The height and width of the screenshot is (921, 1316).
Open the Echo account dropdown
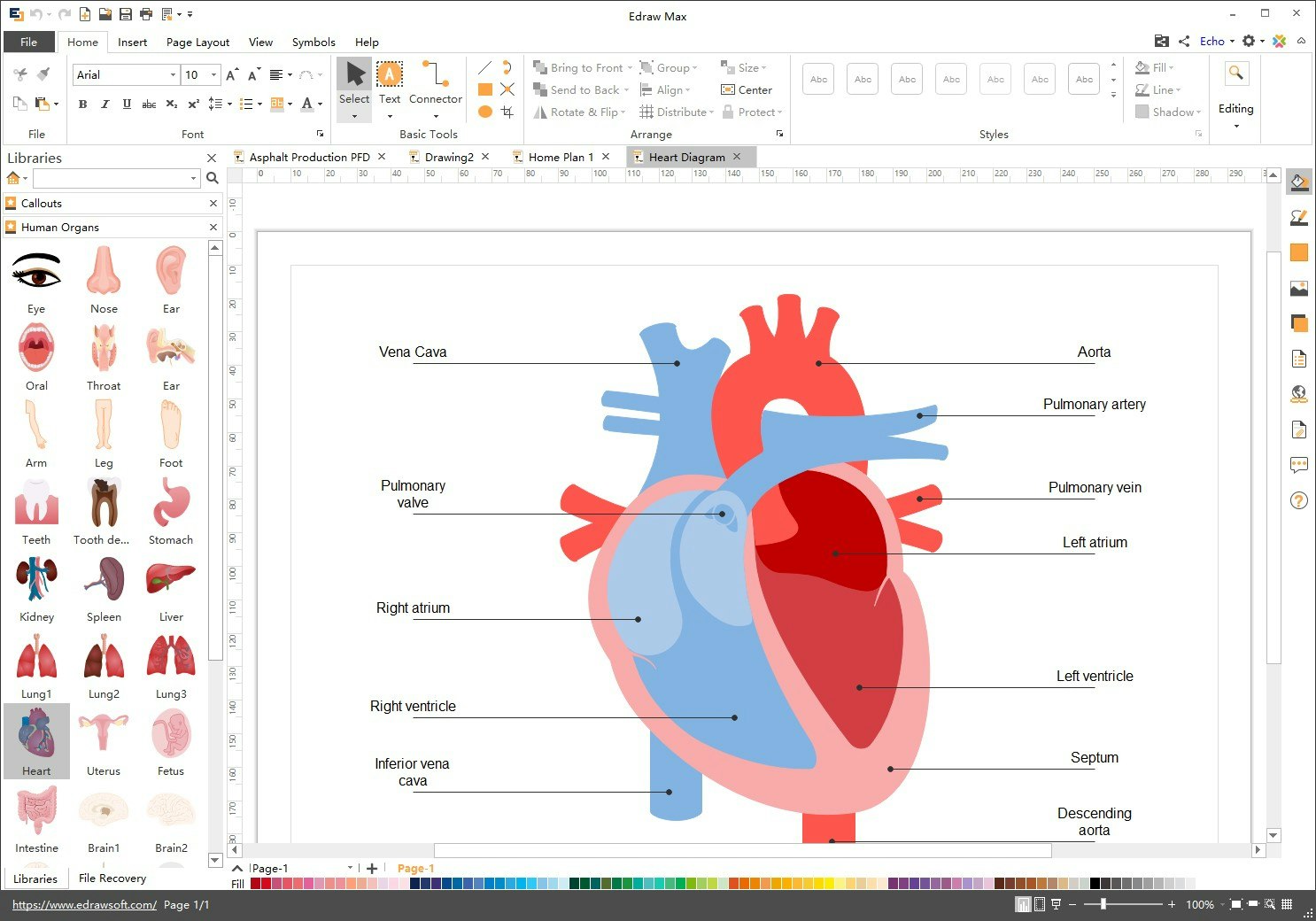[x=1217, y=41]
